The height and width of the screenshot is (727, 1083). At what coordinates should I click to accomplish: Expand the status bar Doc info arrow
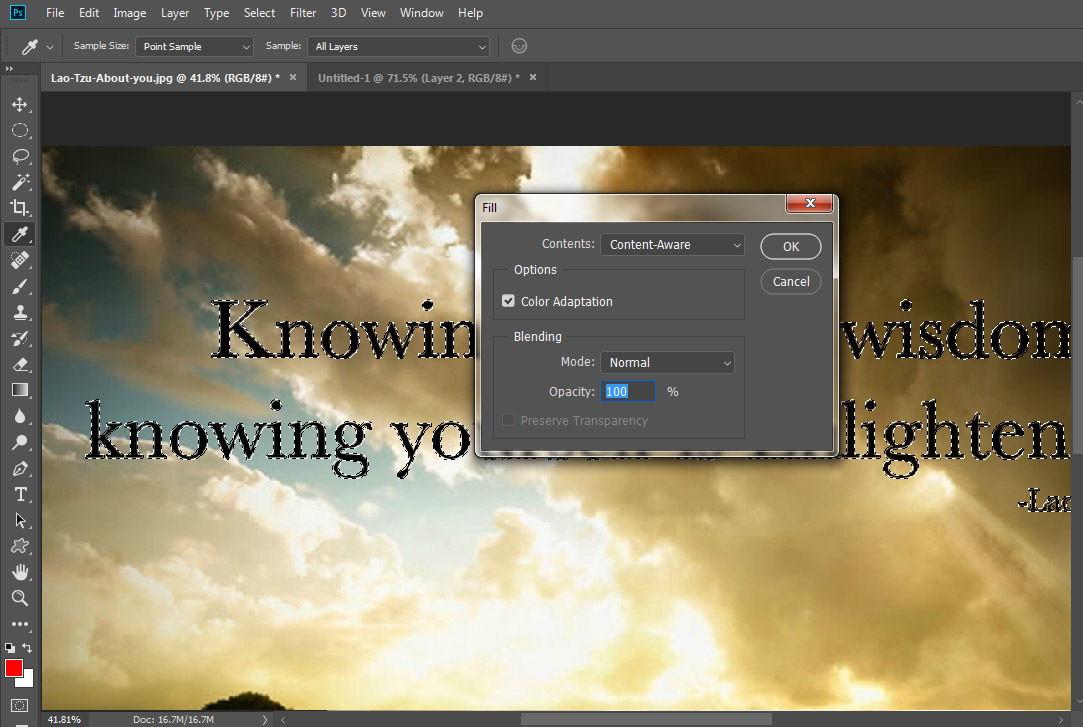point(265,719)
